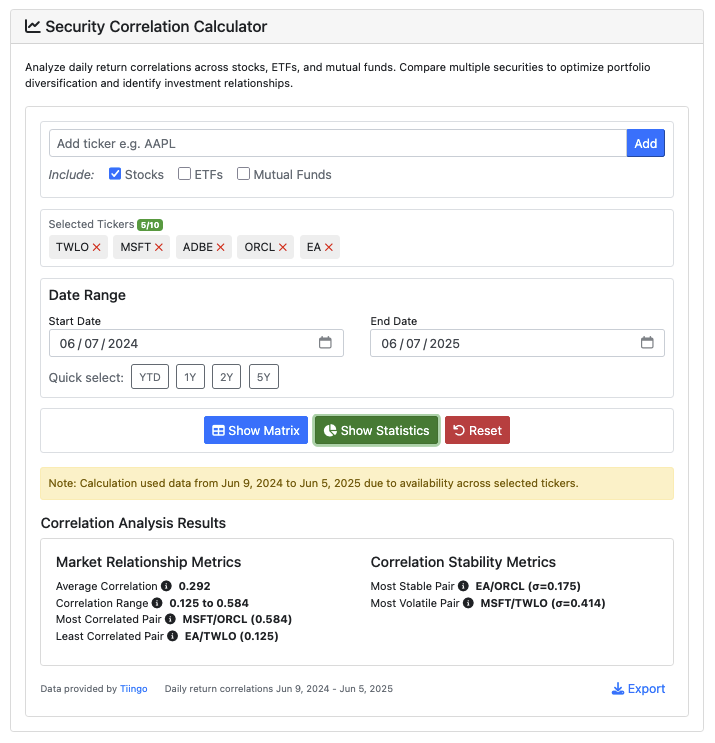This screenshot has width=715, height=743.
Task: Remove the TWLO ticker with its X
Action: pos(97,247)
